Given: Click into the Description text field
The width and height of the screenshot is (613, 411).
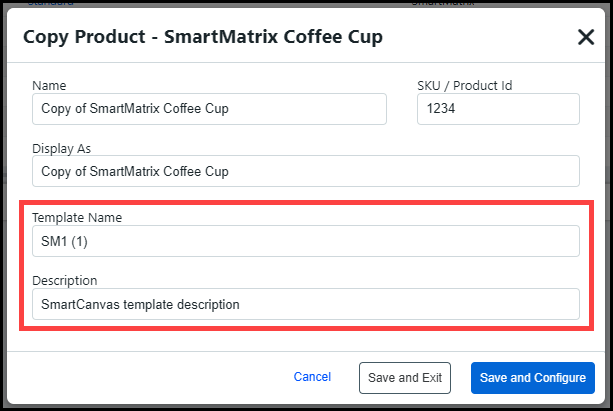Looking at the screenshot, I should [x=305, y=304].
